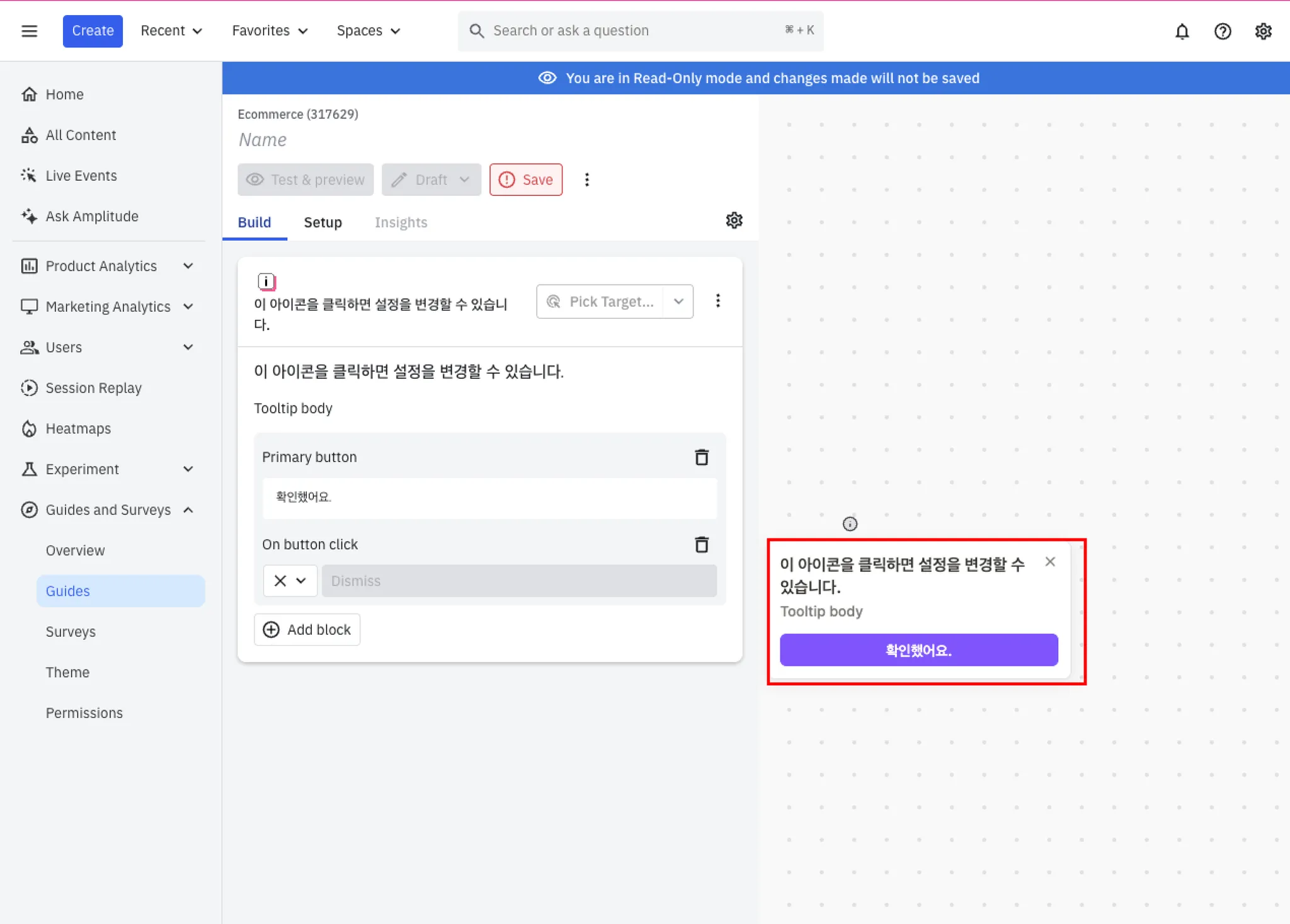Click the Tooltip body text in the preview
1290x924 pixels.
(821, 611)
